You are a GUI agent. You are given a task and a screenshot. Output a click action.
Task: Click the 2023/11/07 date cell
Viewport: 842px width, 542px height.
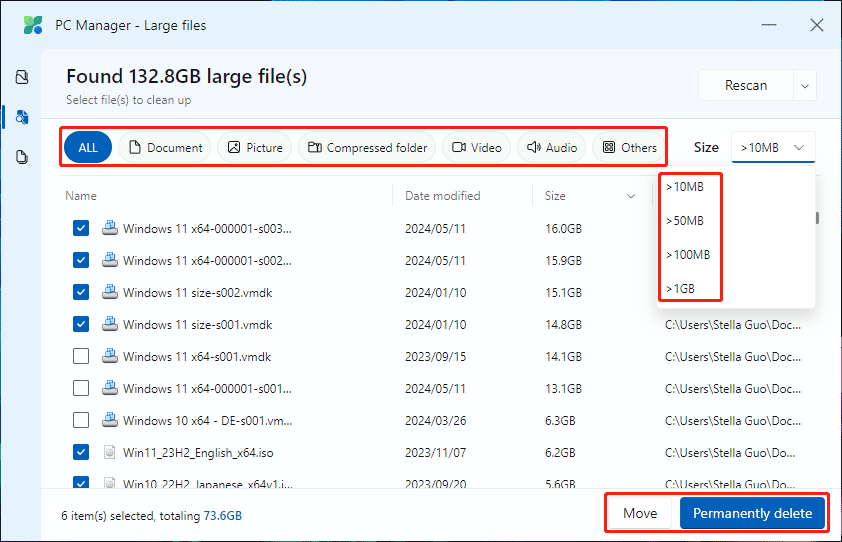click(x=435, y=453)
